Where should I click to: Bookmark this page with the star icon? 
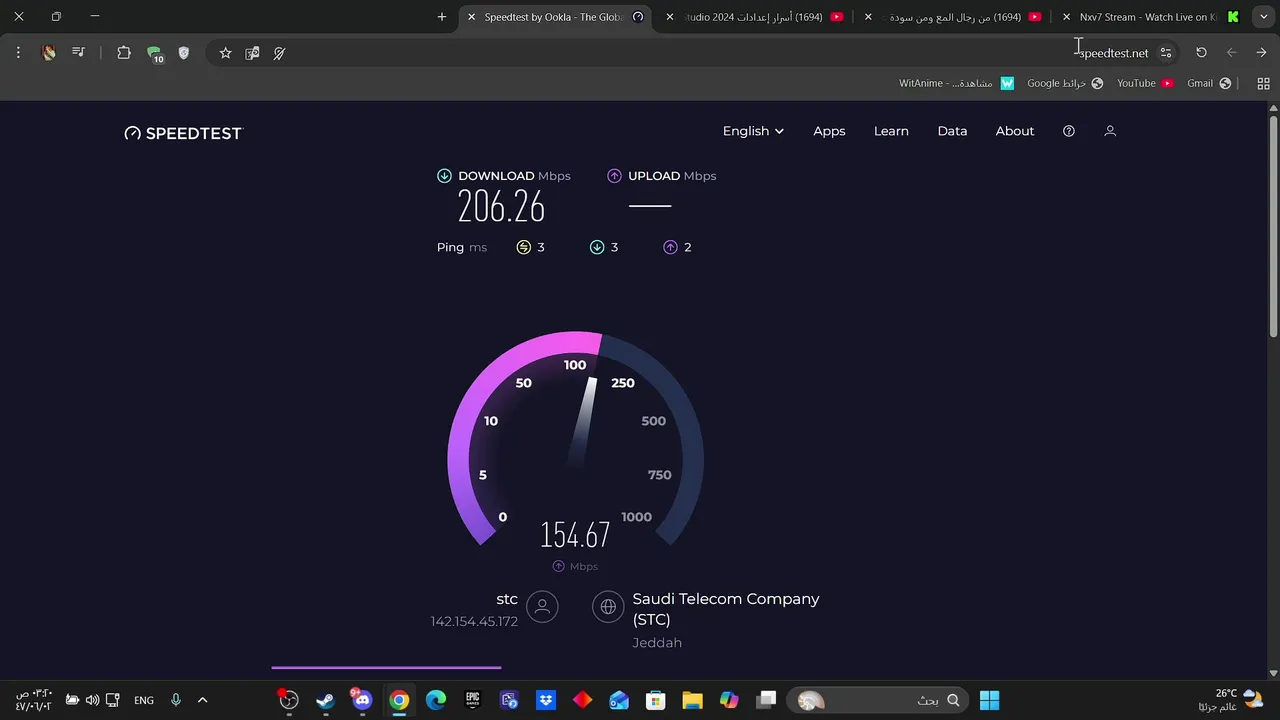tap(225, 53)
